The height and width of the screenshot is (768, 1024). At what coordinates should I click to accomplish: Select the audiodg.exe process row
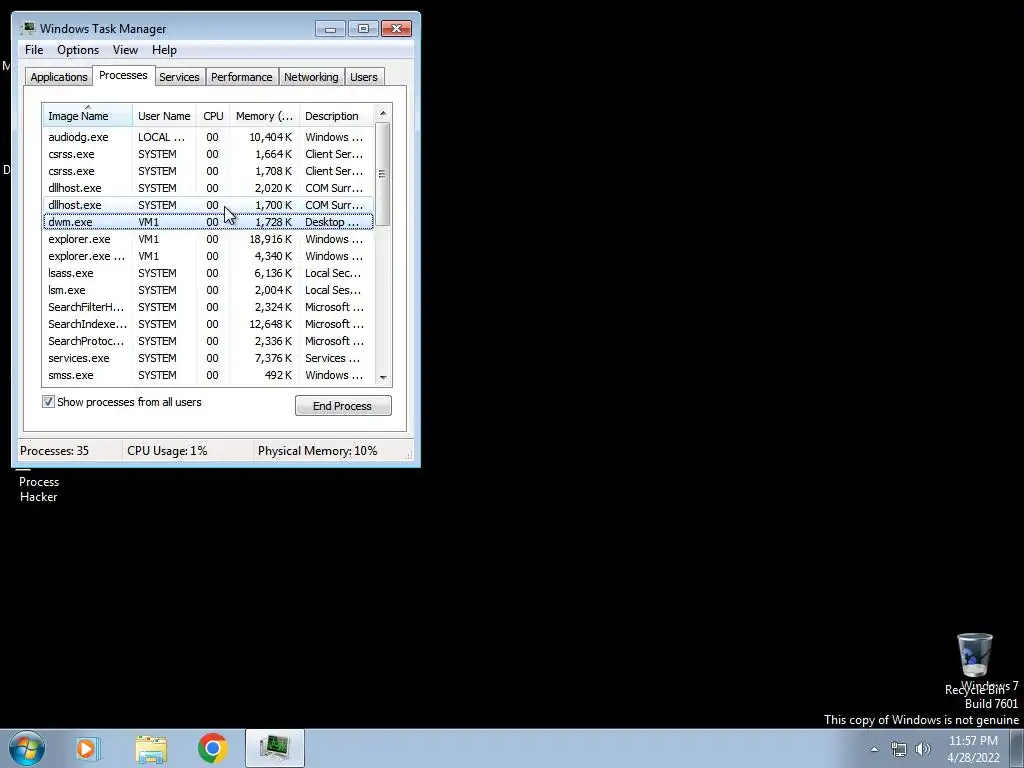208,137
